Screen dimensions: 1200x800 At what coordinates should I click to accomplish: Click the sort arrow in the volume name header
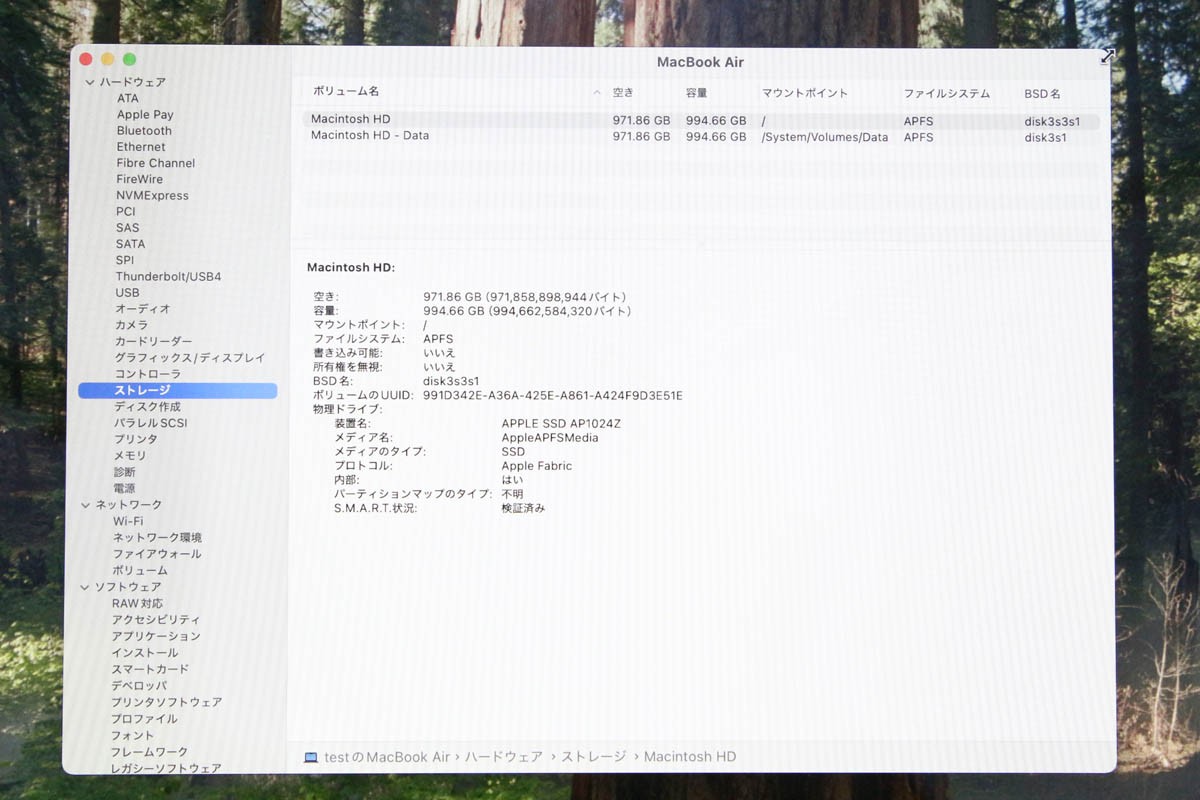click(597, 93)
